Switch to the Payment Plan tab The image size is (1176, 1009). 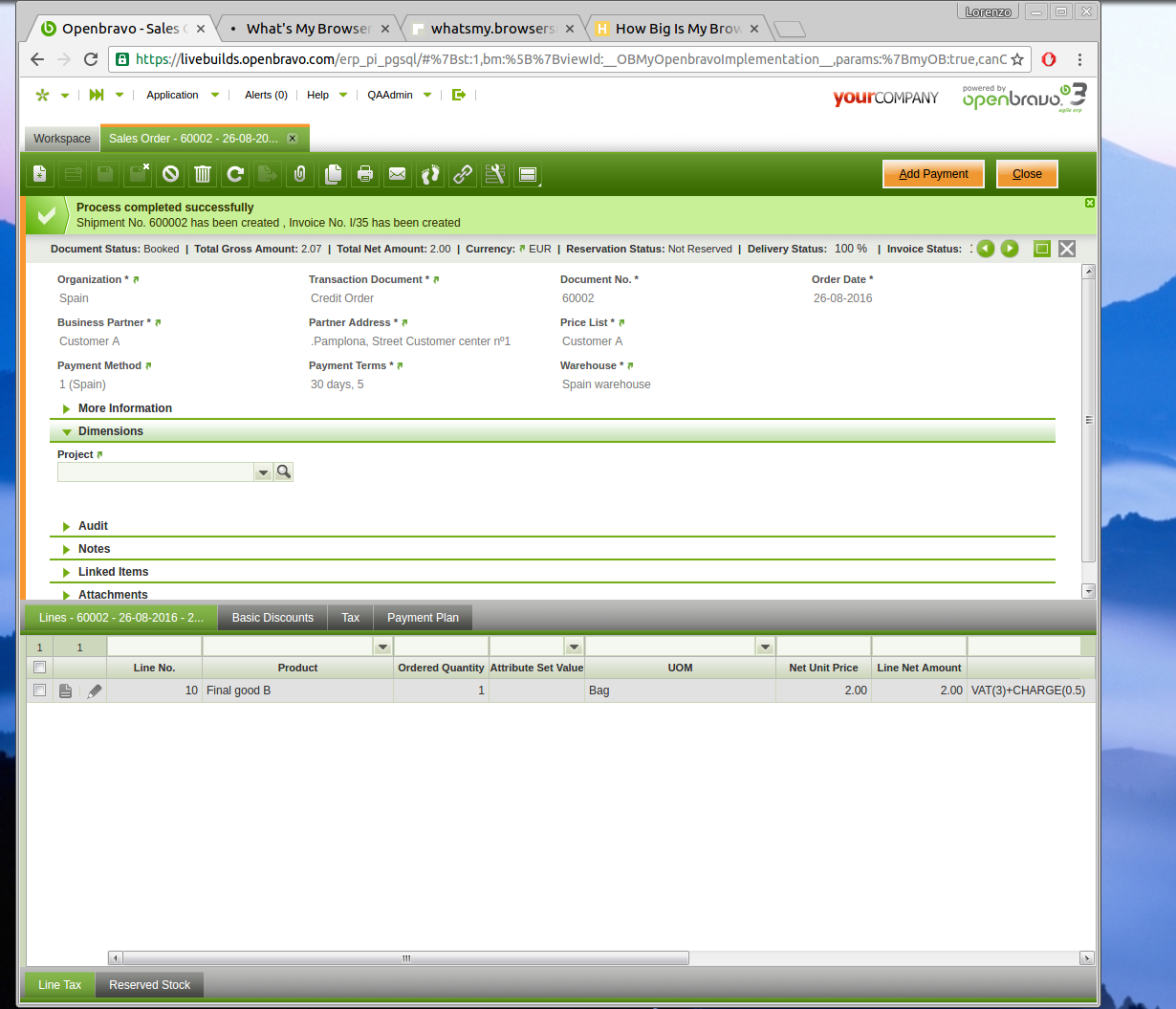coord(423,618)
